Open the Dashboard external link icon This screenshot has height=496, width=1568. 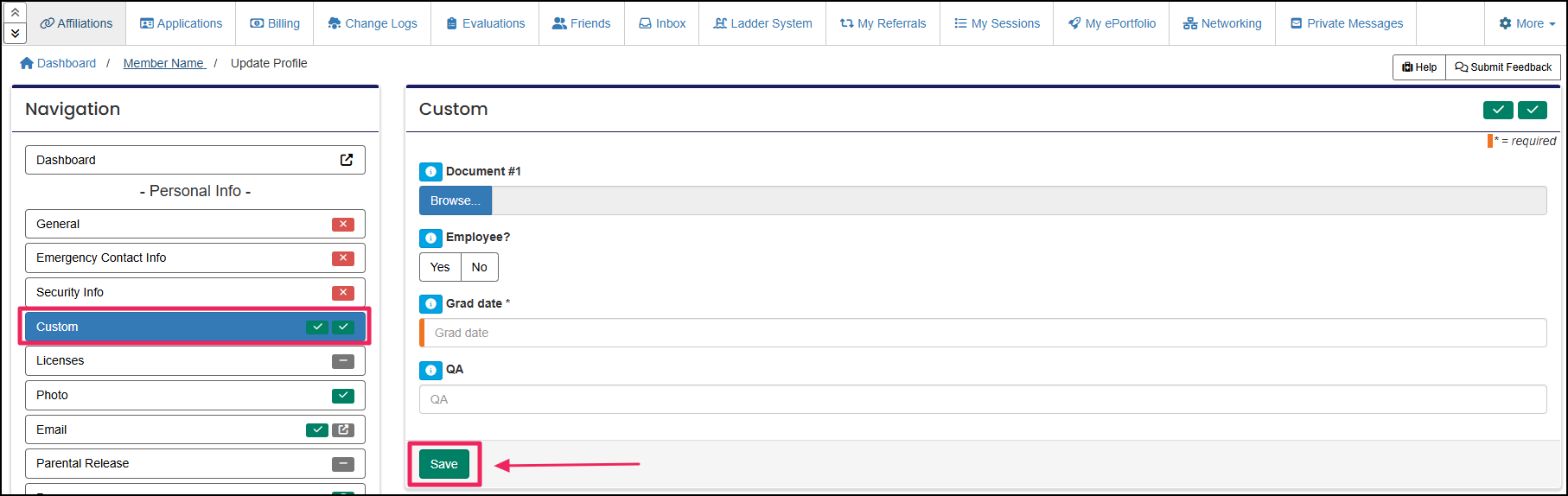tap(347, 160)
